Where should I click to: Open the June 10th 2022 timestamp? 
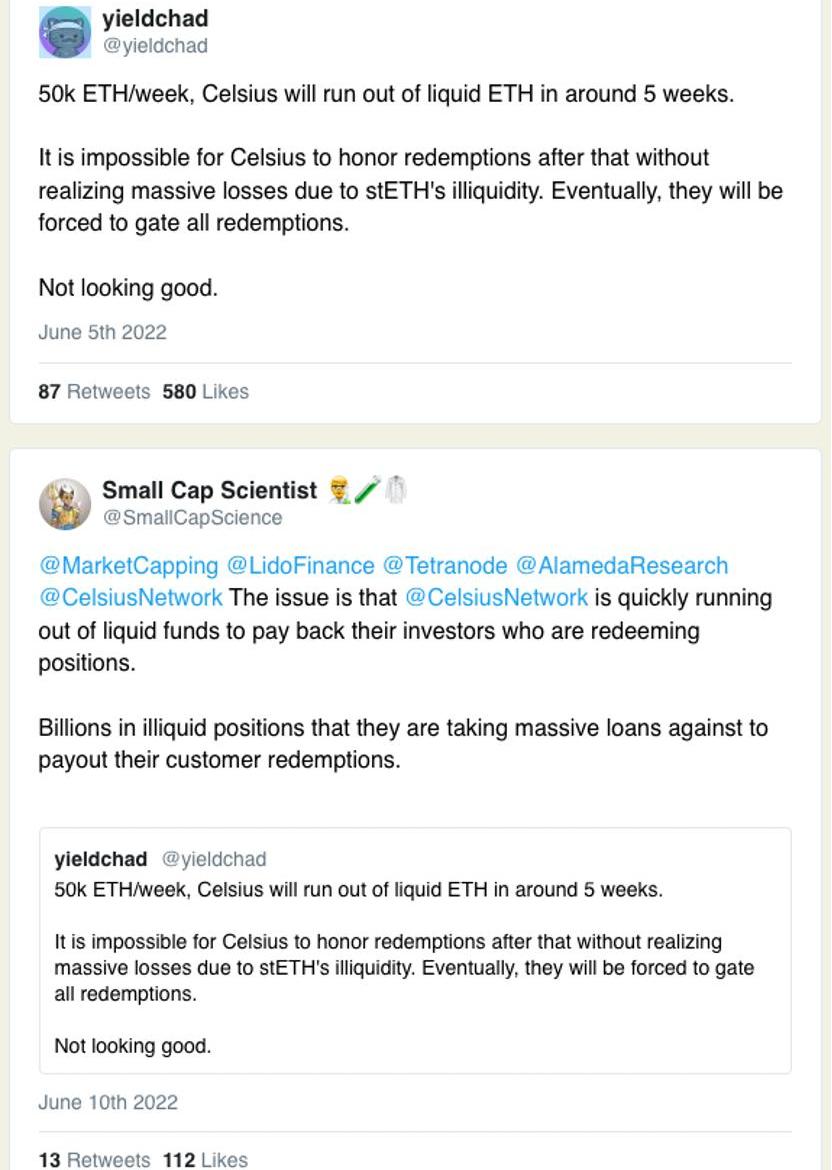point(108,1102)
